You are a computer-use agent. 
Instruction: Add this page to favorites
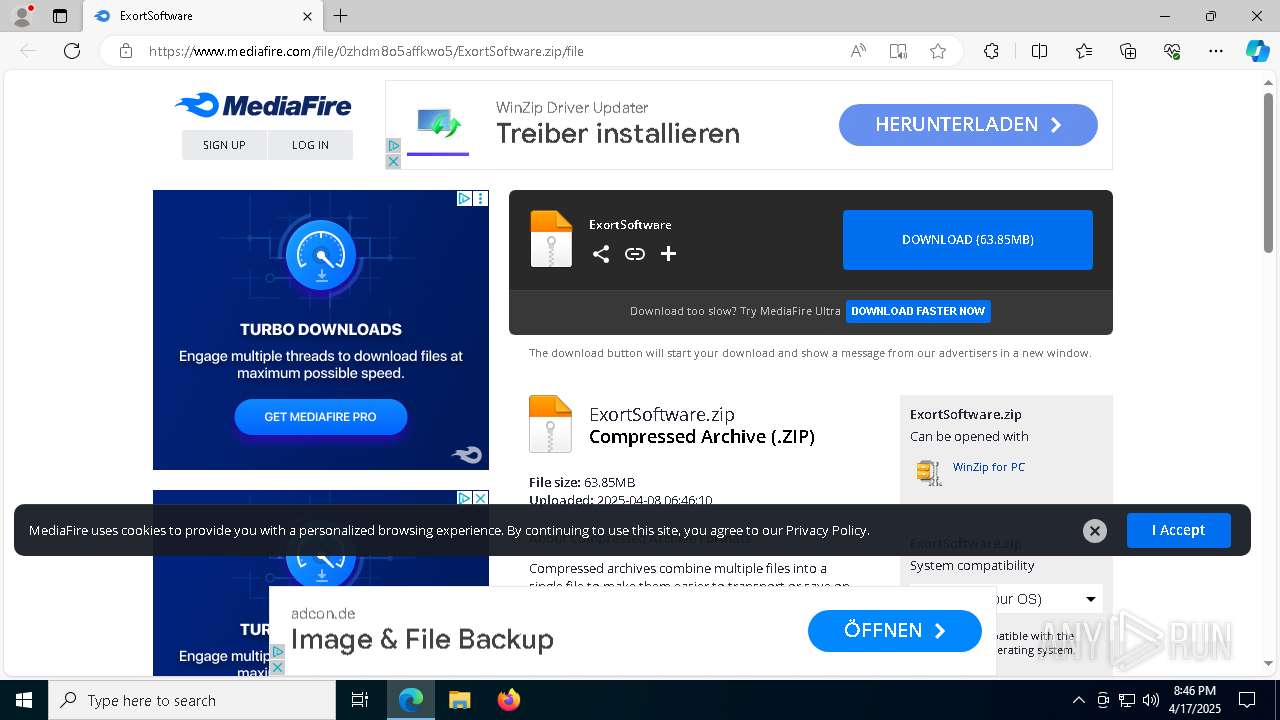click(x=938, y=51)
